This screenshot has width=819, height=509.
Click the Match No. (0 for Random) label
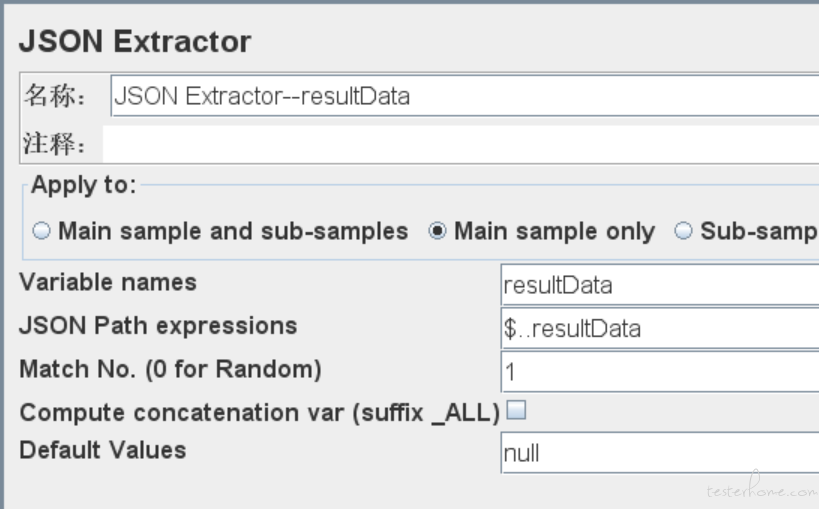170,369
